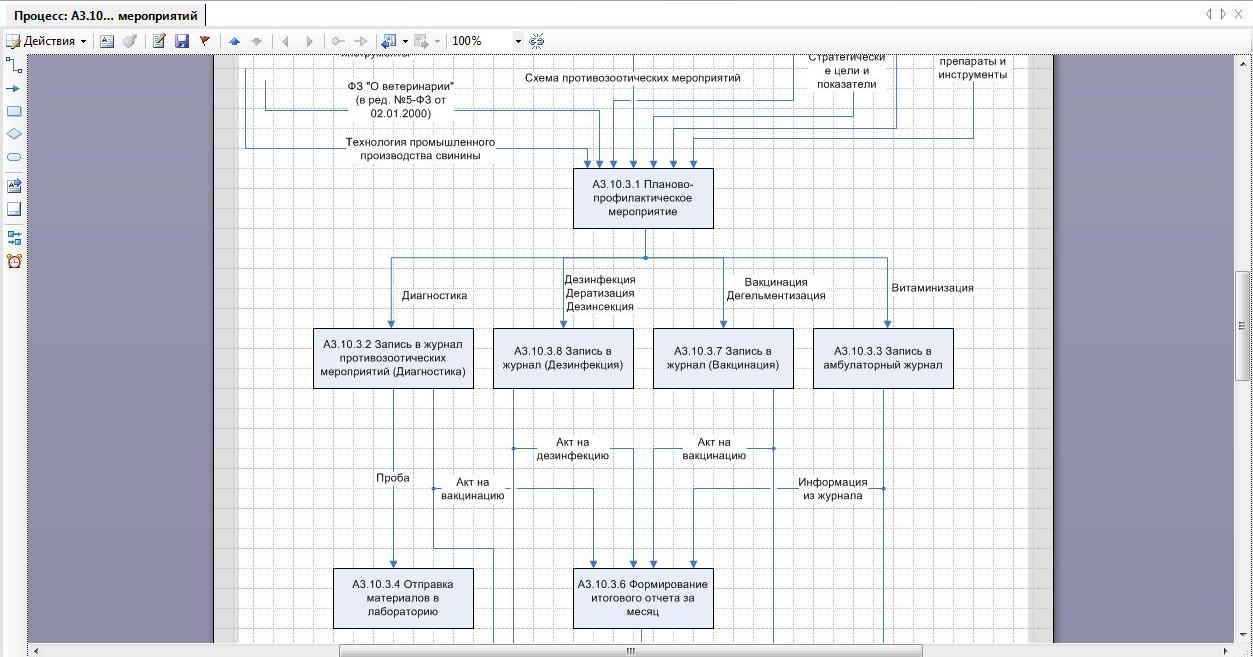Click the alarm clock event tool
Image resolution: width=1253 pixels, height=657 pixels.
pyautogui.click(x=14, y=261)
